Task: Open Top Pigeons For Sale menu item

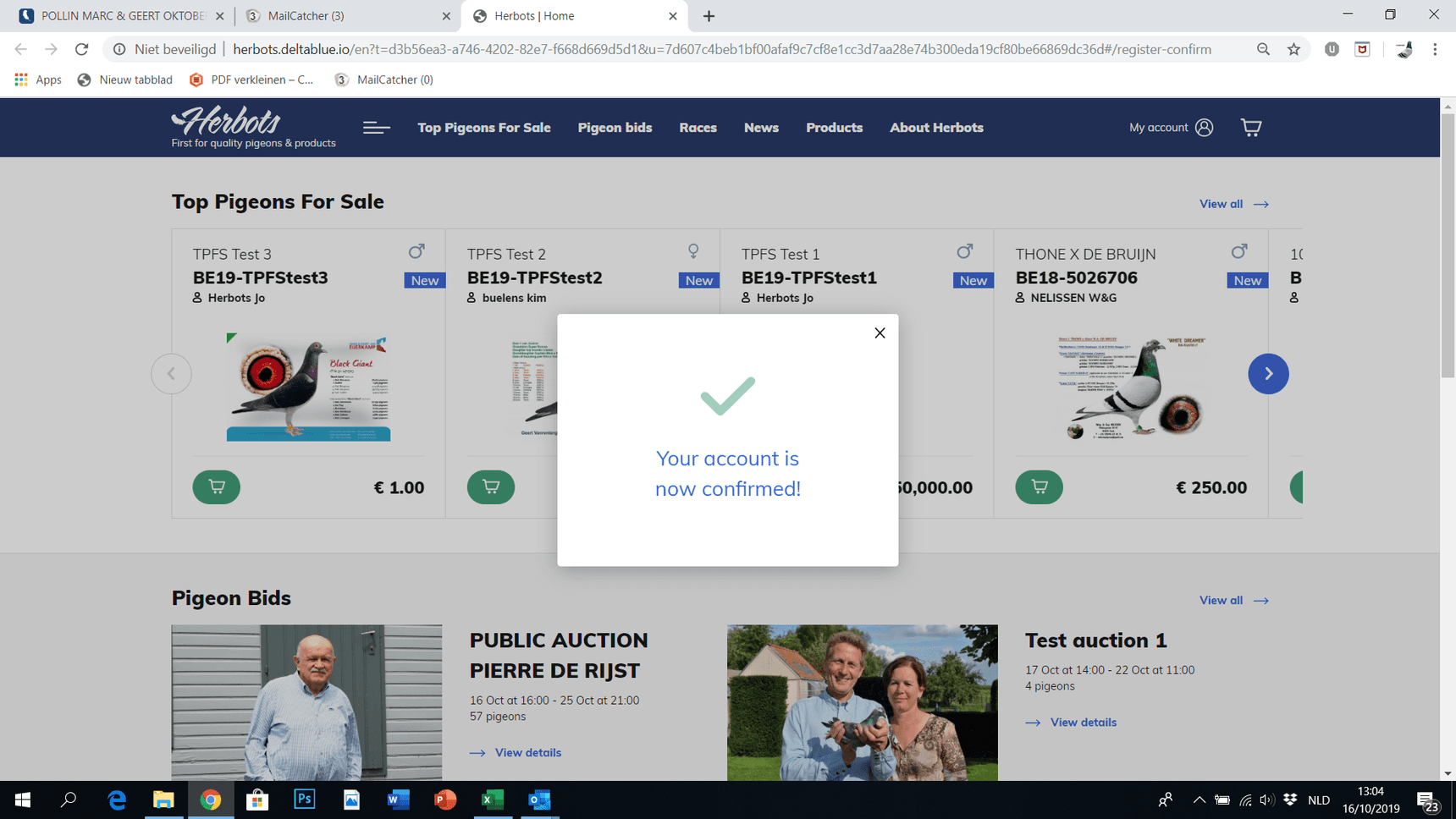Action: [x=483, y=128]
